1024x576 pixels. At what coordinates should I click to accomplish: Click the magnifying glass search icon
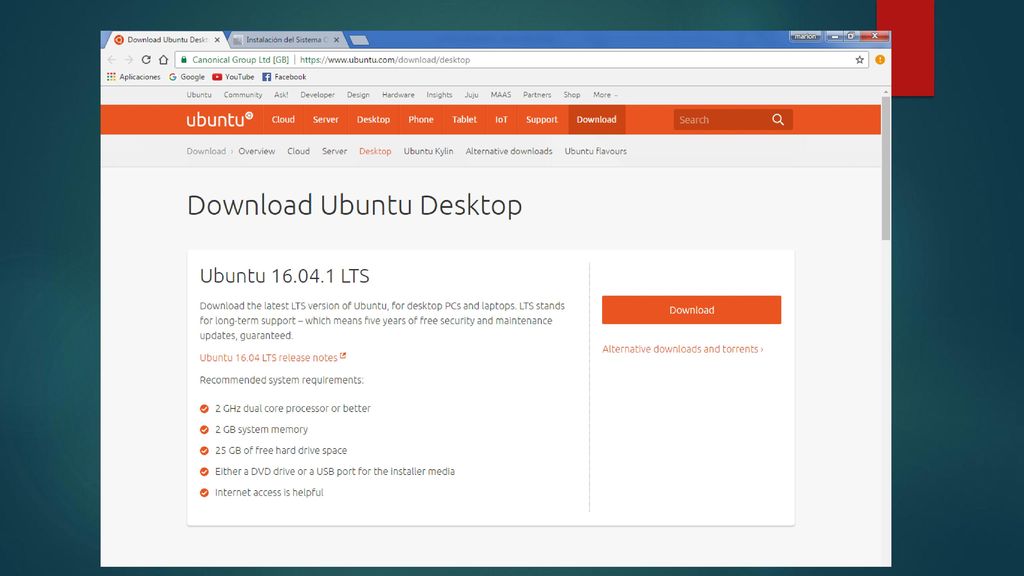[x=778, y=120]
